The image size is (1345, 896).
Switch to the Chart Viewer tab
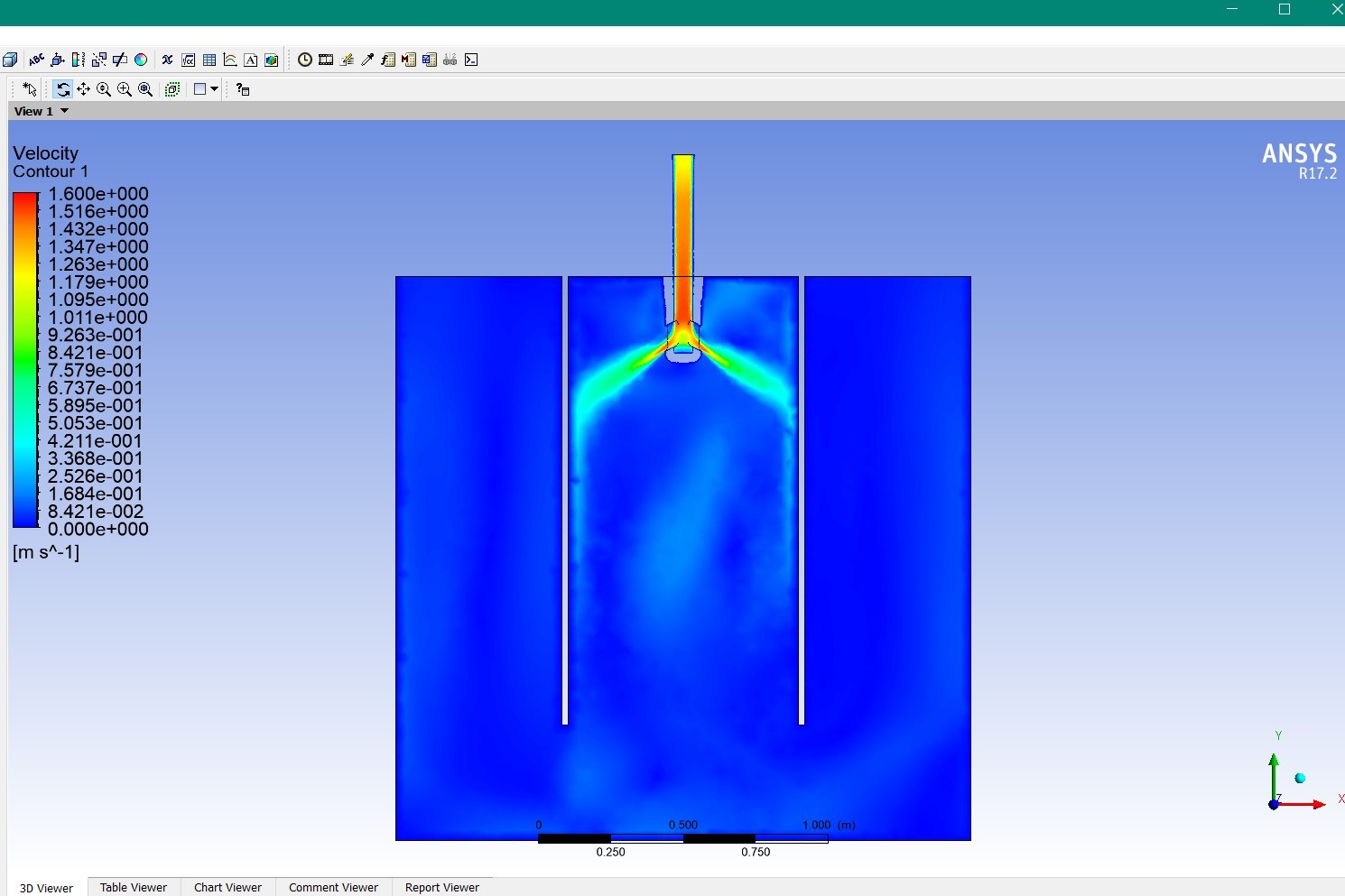tap(227, 887)
